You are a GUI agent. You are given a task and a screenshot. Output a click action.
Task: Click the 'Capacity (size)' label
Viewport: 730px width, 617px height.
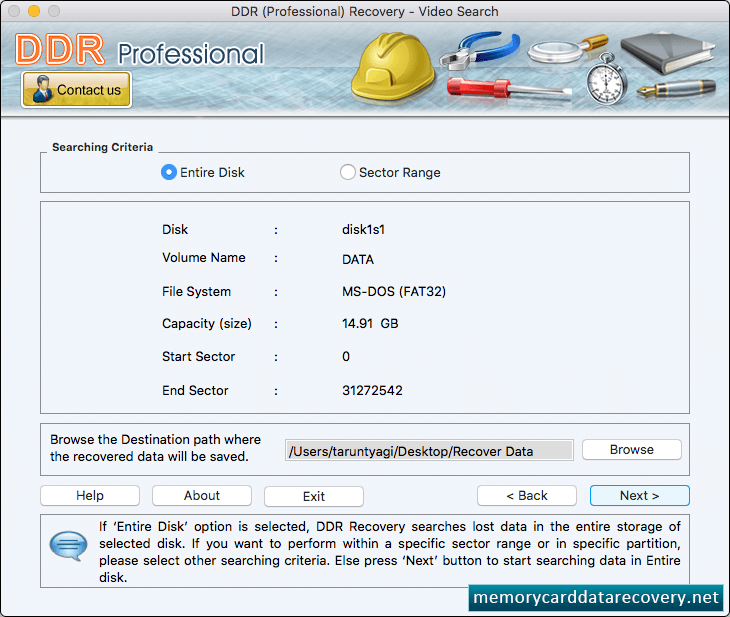pos(207,324)
